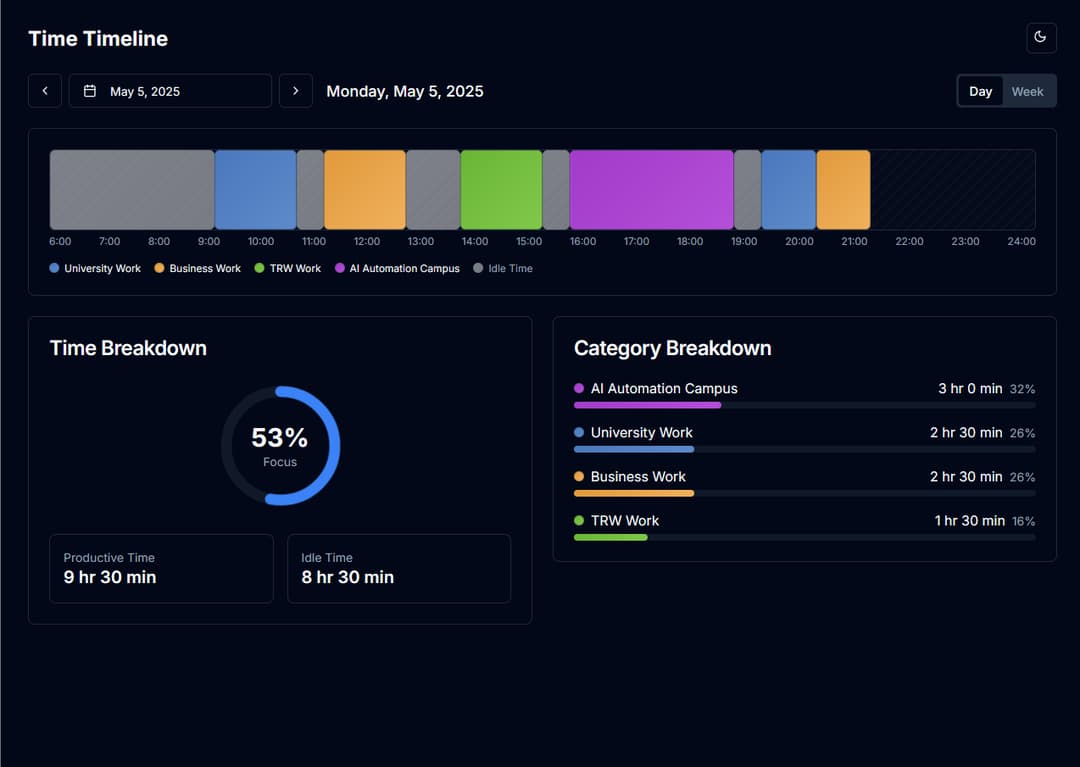The height and width of the screenshot is (767, 1080).
Task: Click the Monday, May 5, 2025 heading
Action: click(405, 92)
